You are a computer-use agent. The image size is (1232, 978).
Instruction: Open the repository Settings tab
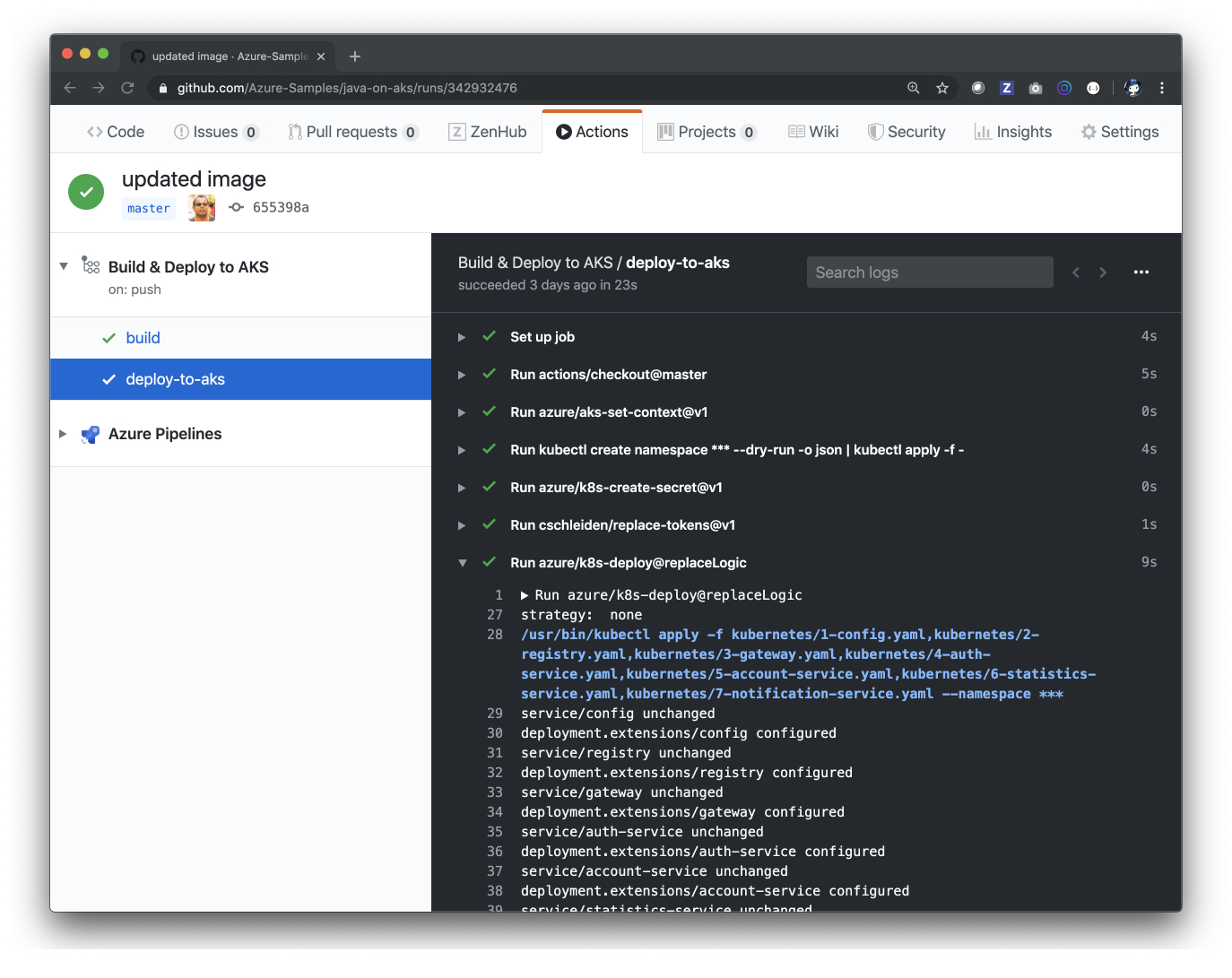pos(1120,132)
